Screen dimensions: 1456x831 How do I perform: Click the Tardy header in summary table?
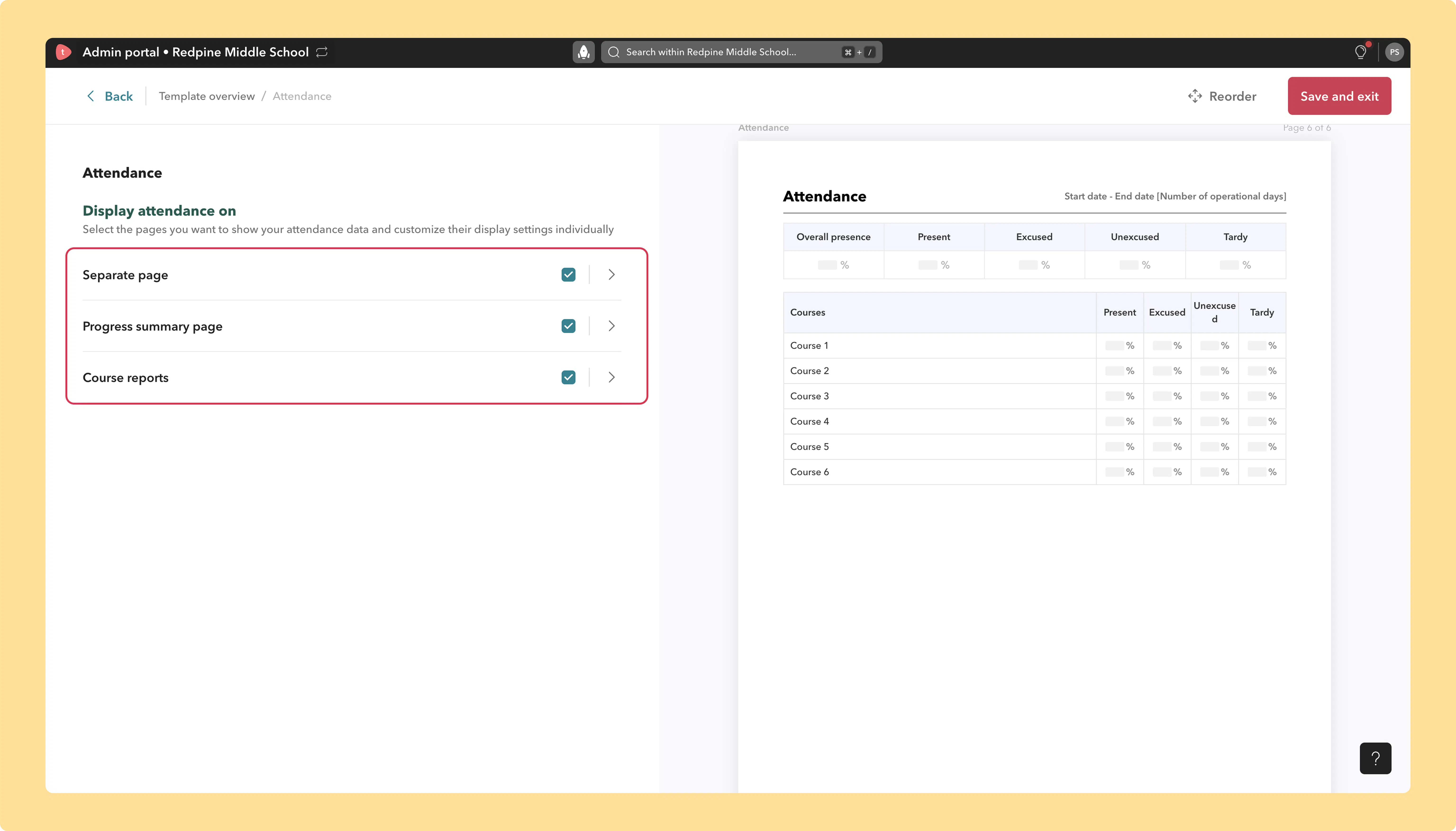(x=1236, y=237)
